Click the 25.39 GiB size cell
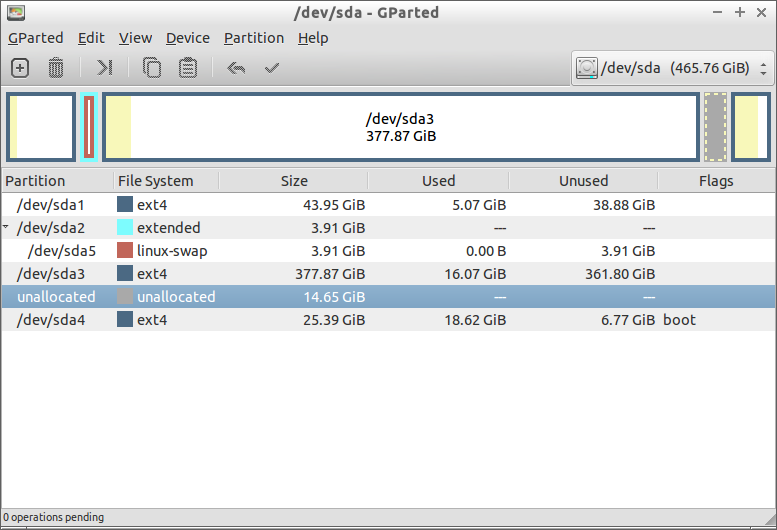 coord(334,320)
